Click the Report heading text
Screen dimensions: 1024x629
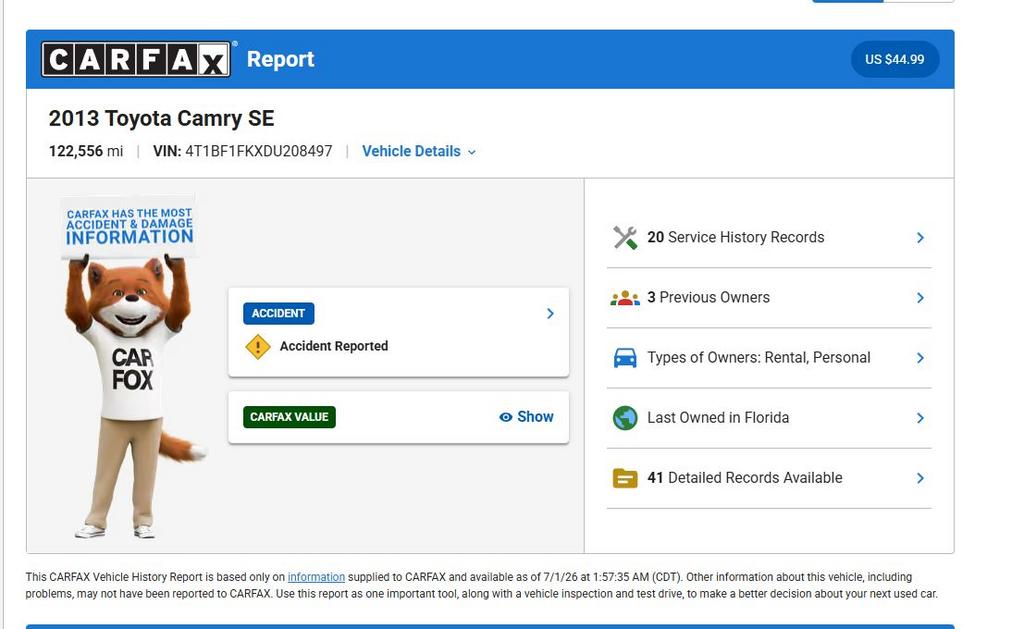click(281, 59)
